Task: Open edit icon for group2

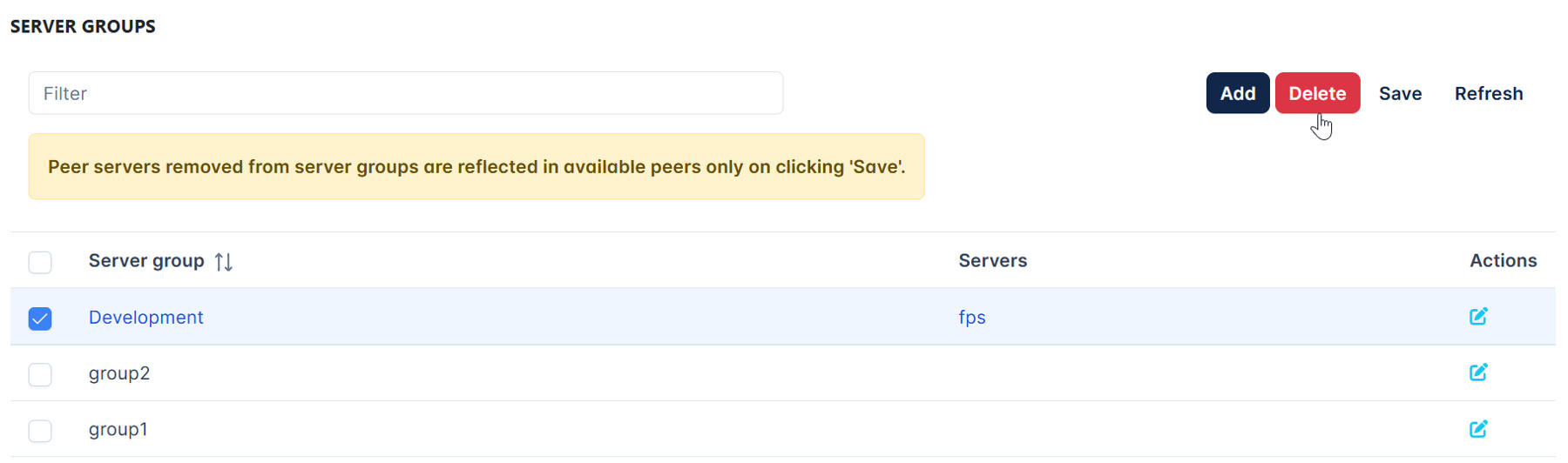Action: [x=1478, y=372]
